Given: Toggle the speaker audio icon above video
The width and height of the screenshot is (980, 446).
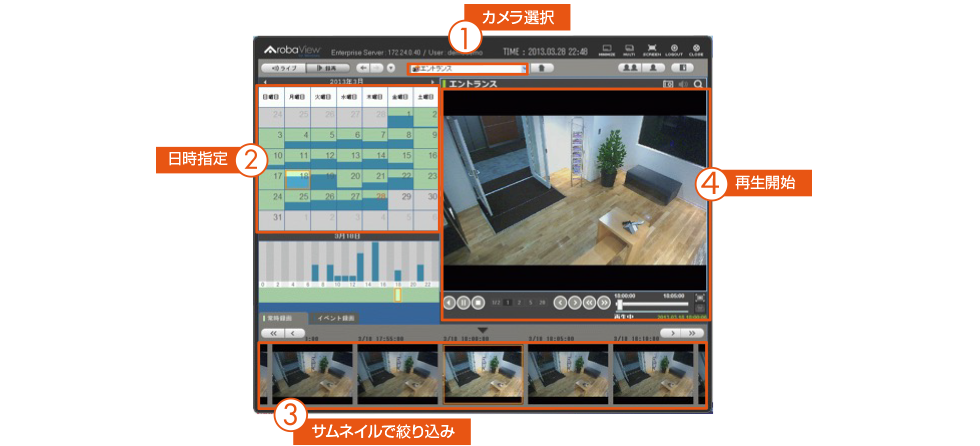Looking at the screenshot, I should pos(683,85).
